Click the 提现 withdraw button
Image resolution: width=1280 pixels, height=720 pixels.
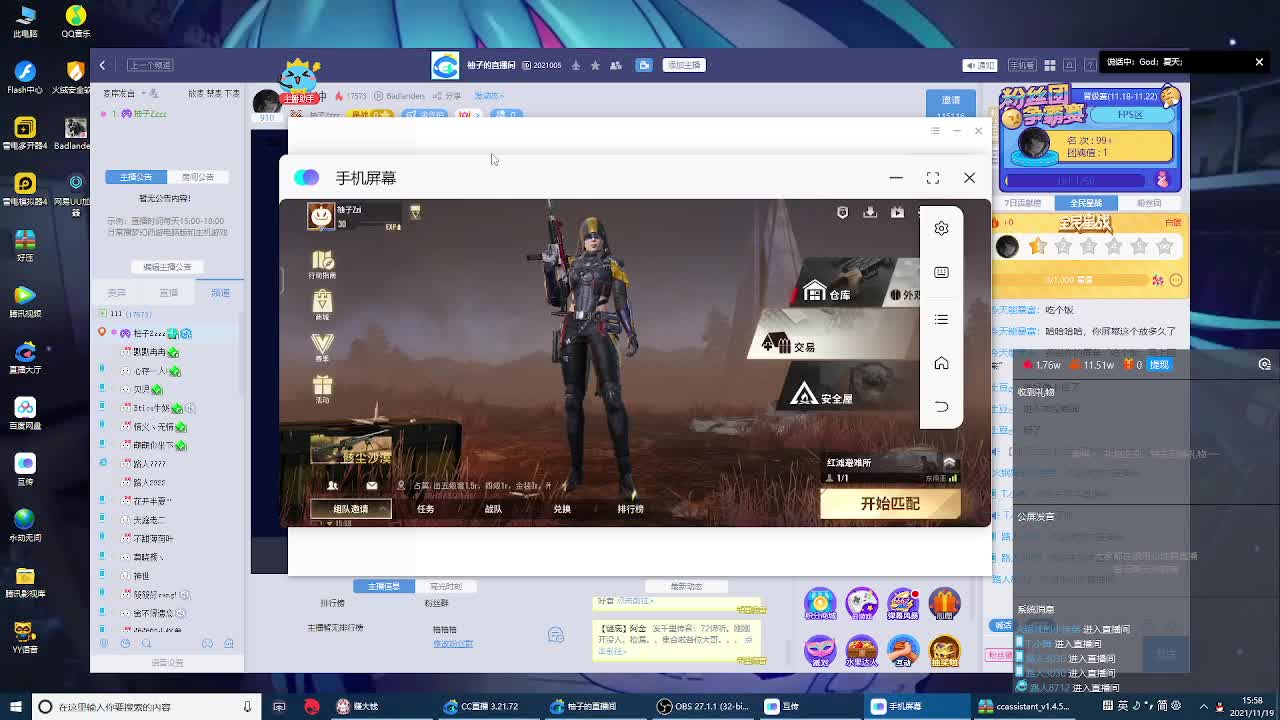[x=1159, y=365]
